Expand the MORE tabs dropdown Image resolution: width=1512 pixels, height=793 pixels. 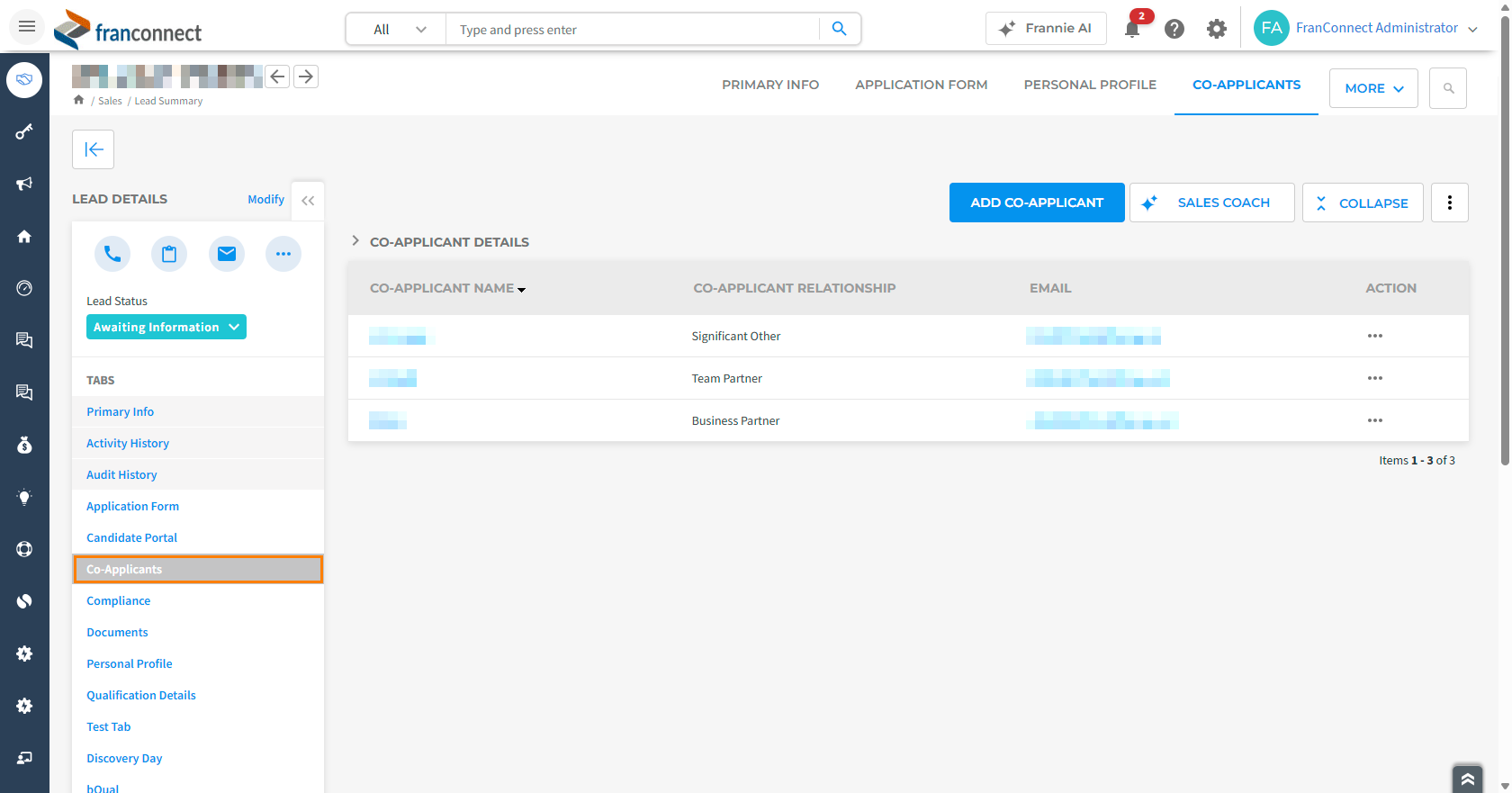[1373, 88]
